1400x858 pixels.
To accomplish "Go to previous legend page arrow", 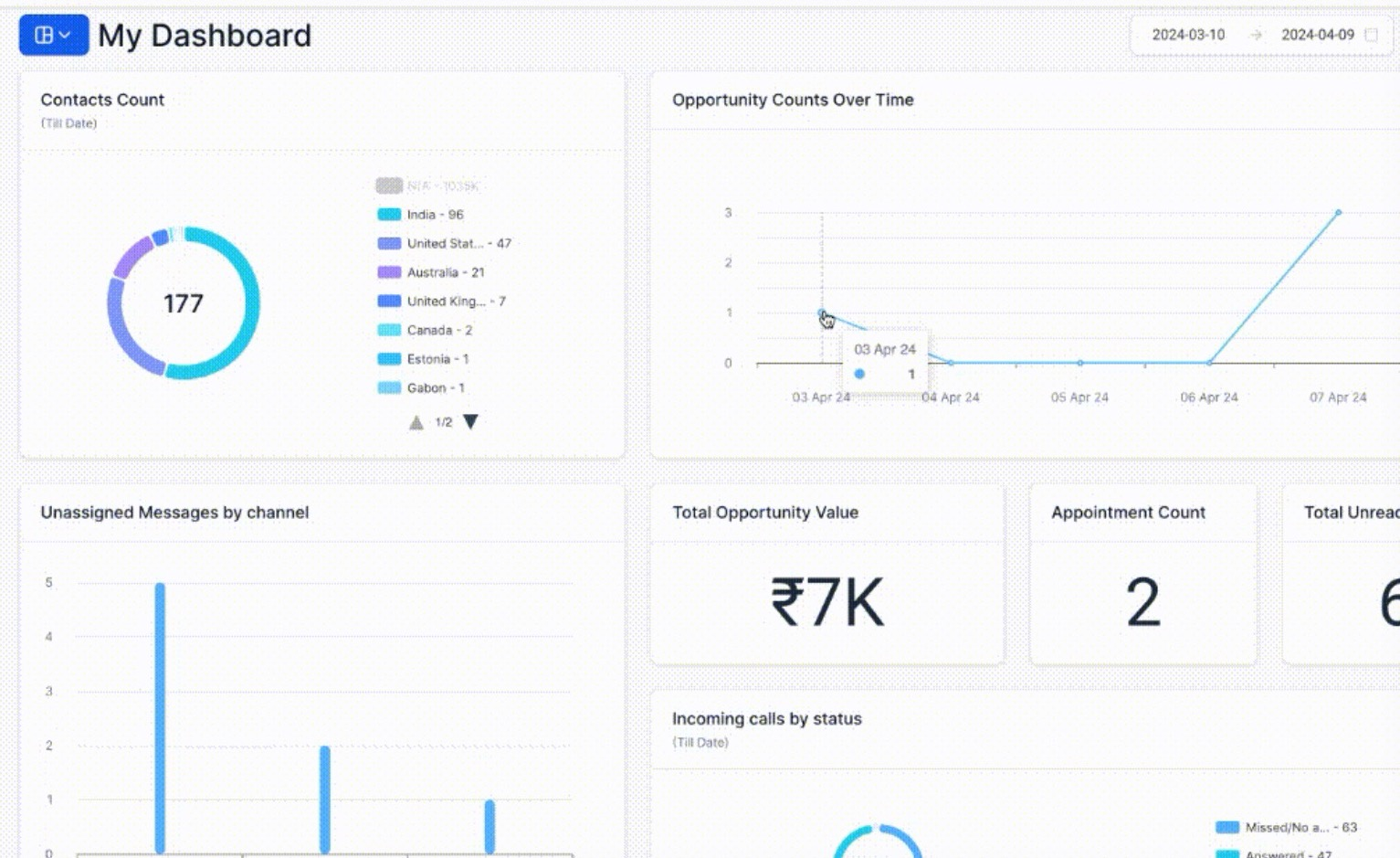I will 416,422.
